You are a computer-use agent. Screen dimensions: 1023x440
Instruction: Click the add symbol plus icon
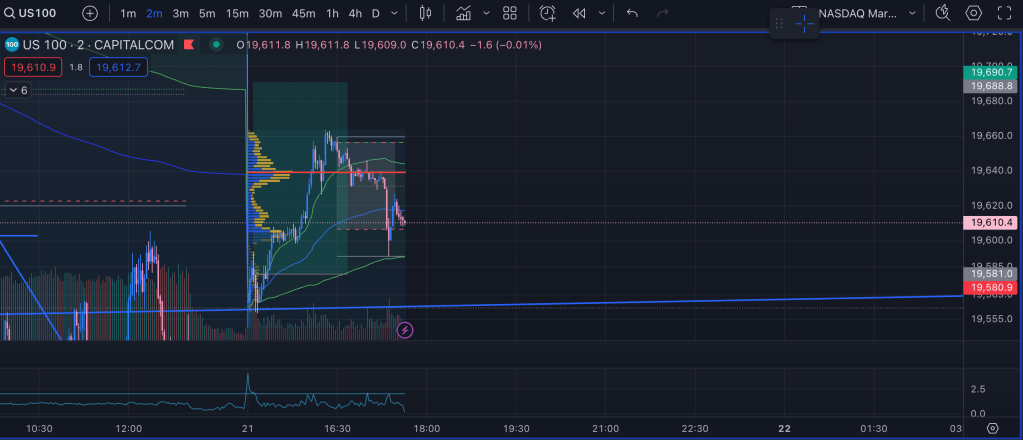tap(90, 13)
